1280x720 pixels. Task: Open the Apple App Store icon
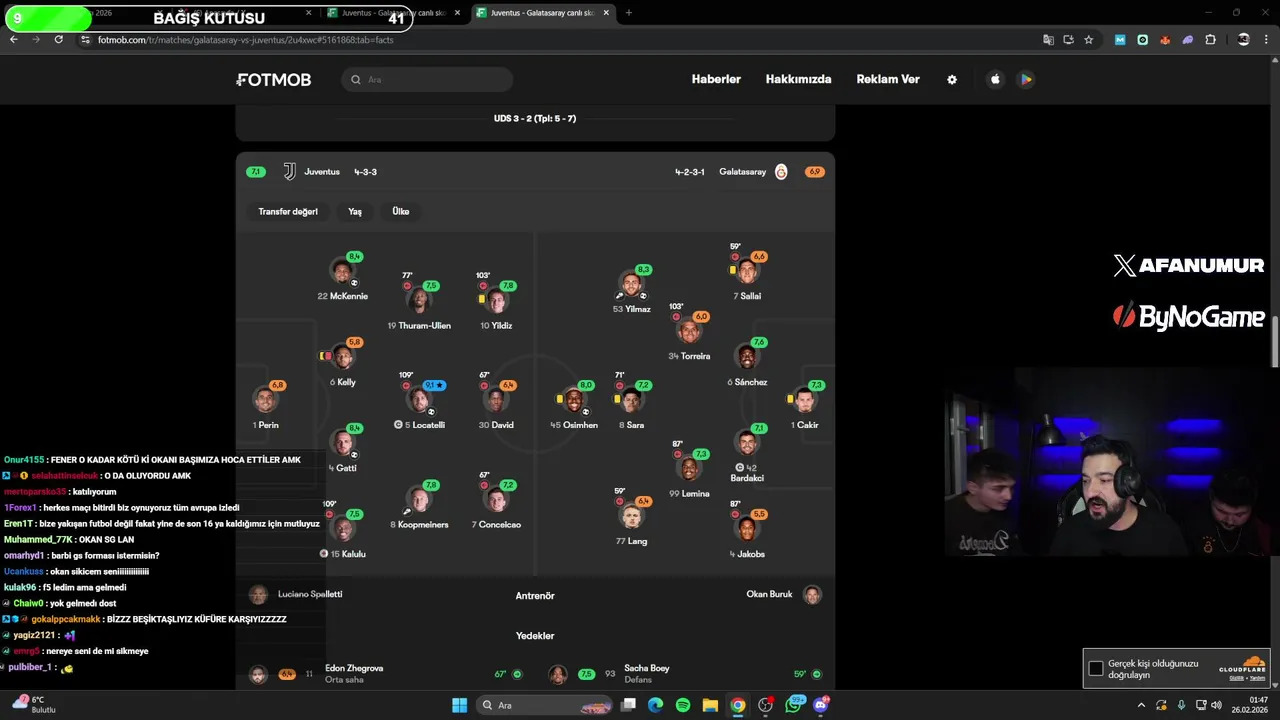995,80
